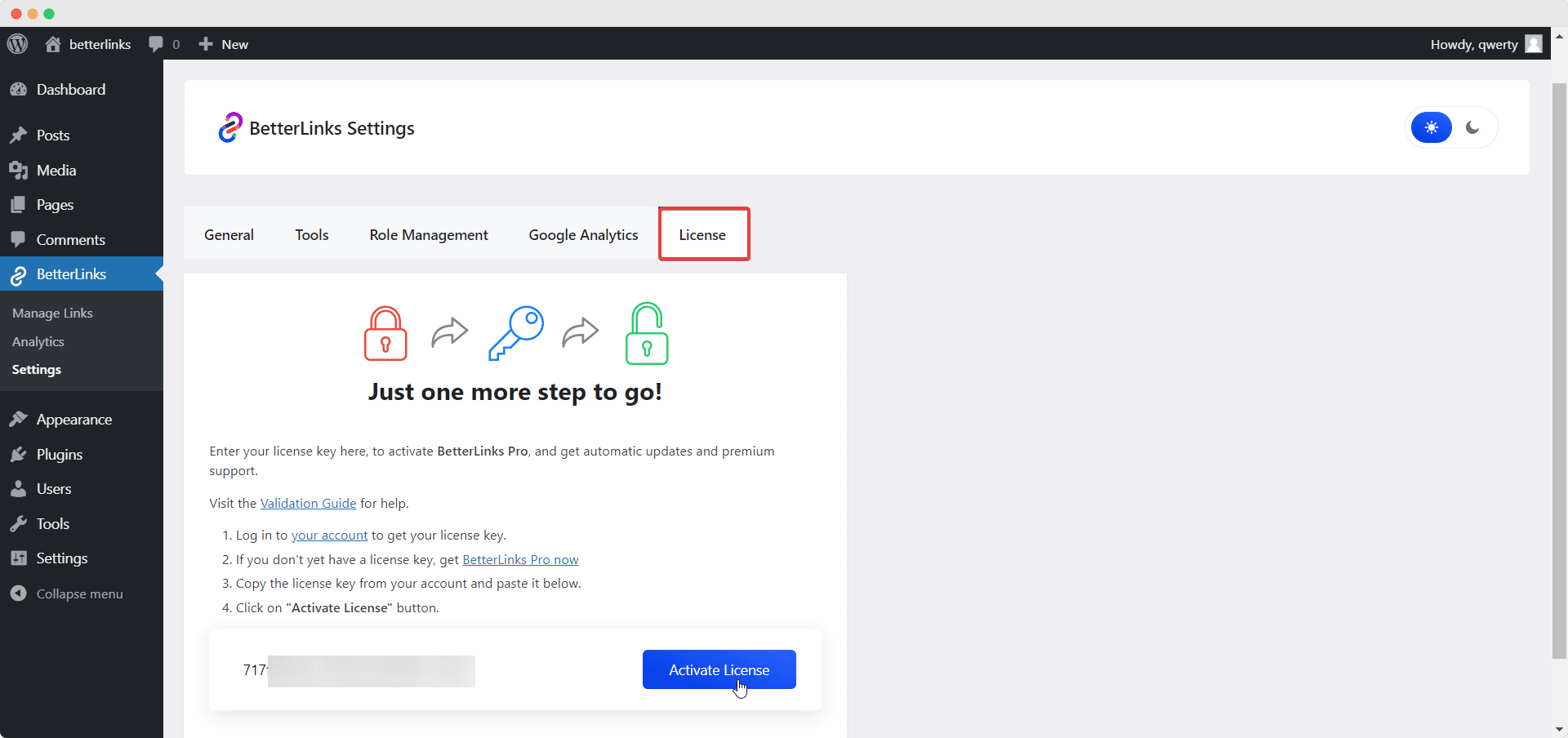Select BetterLinks in the sidebar
This screenshot has width=1568, height=738.
pyautogui.click(x=82, y=274)
